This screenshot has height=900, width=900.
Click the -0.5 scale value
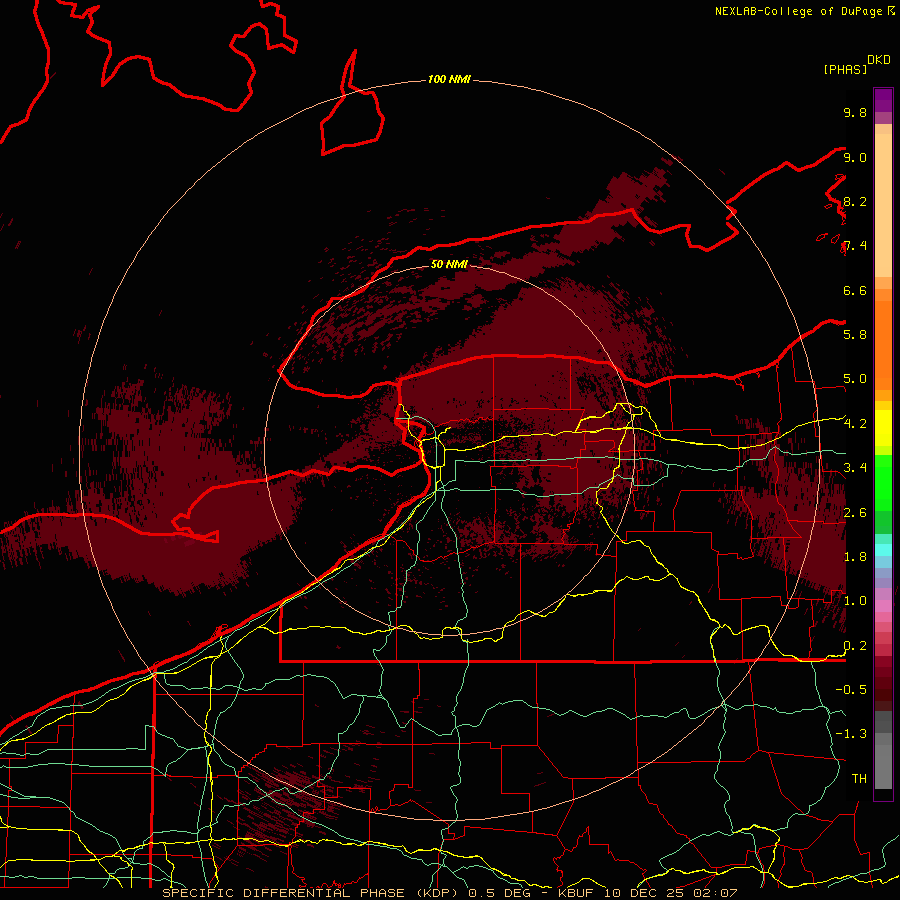[851, 690]
